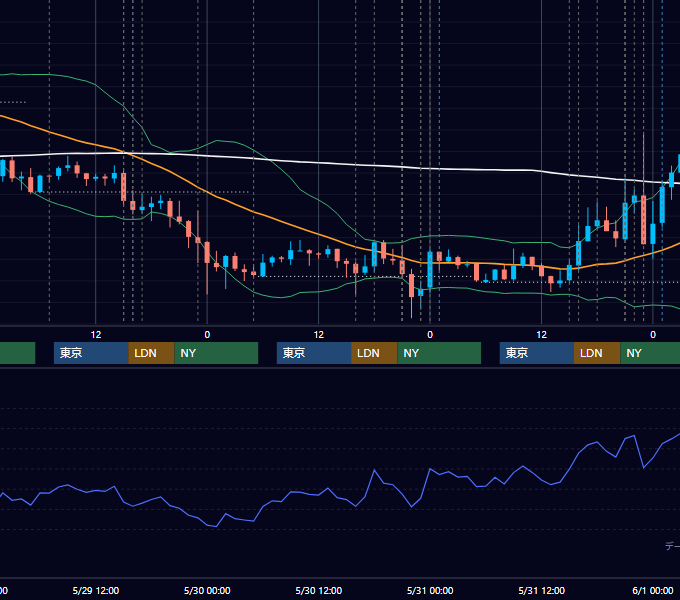Screen dimensions: 680x600
Task: Select the 東京 session bar before 5/30 12:00
Action: (314, 353)
